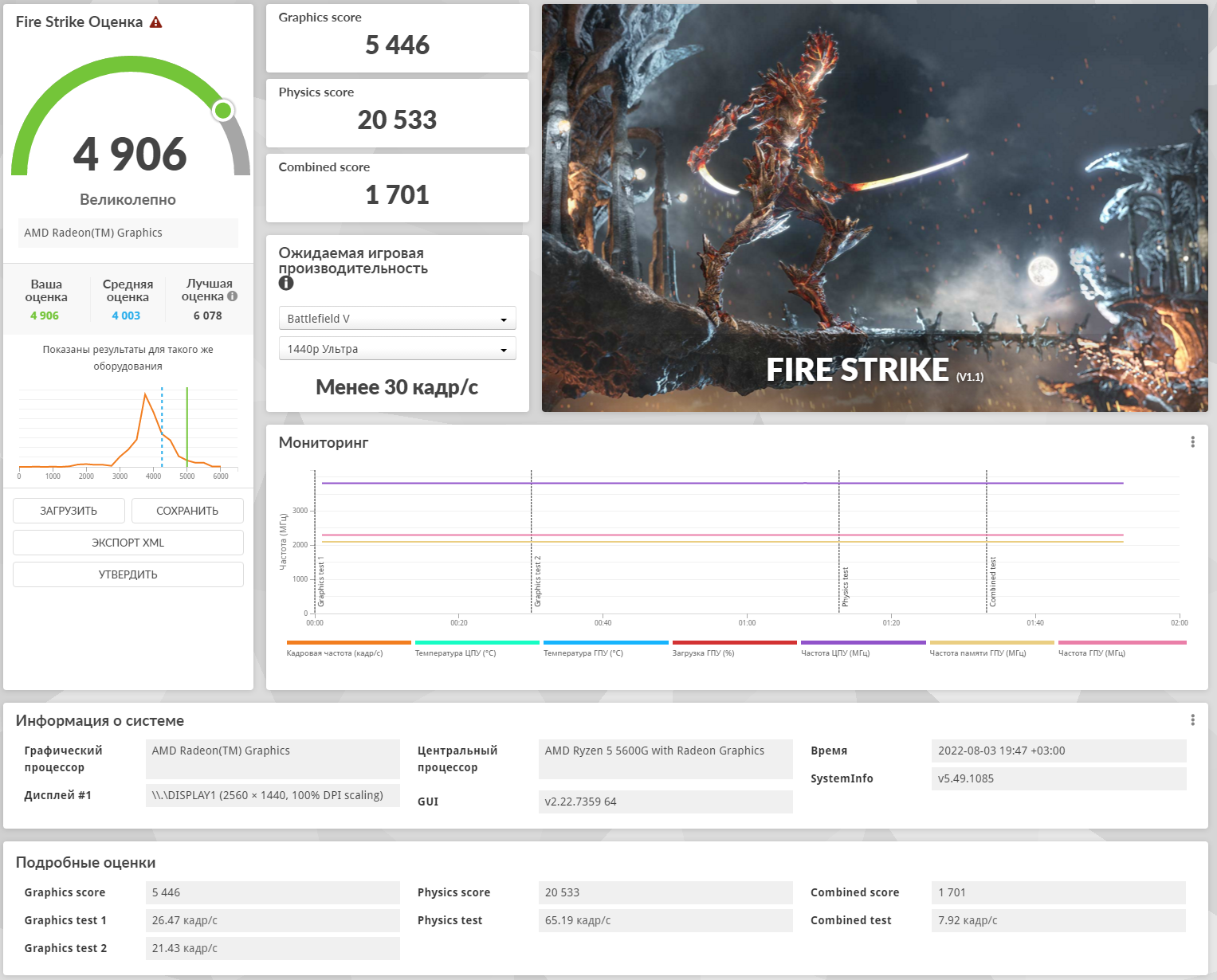The width and height of the screenshot is (1217, 980).
Task: Toggle the Загрузка ГПУ (%) legend series
Action: 735,649
